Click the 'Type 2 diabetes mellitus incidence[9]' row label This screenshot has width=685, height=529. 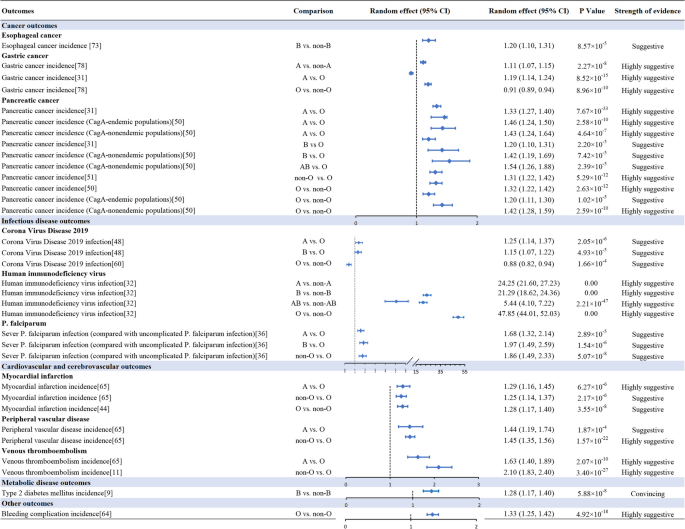coord(57,493)
